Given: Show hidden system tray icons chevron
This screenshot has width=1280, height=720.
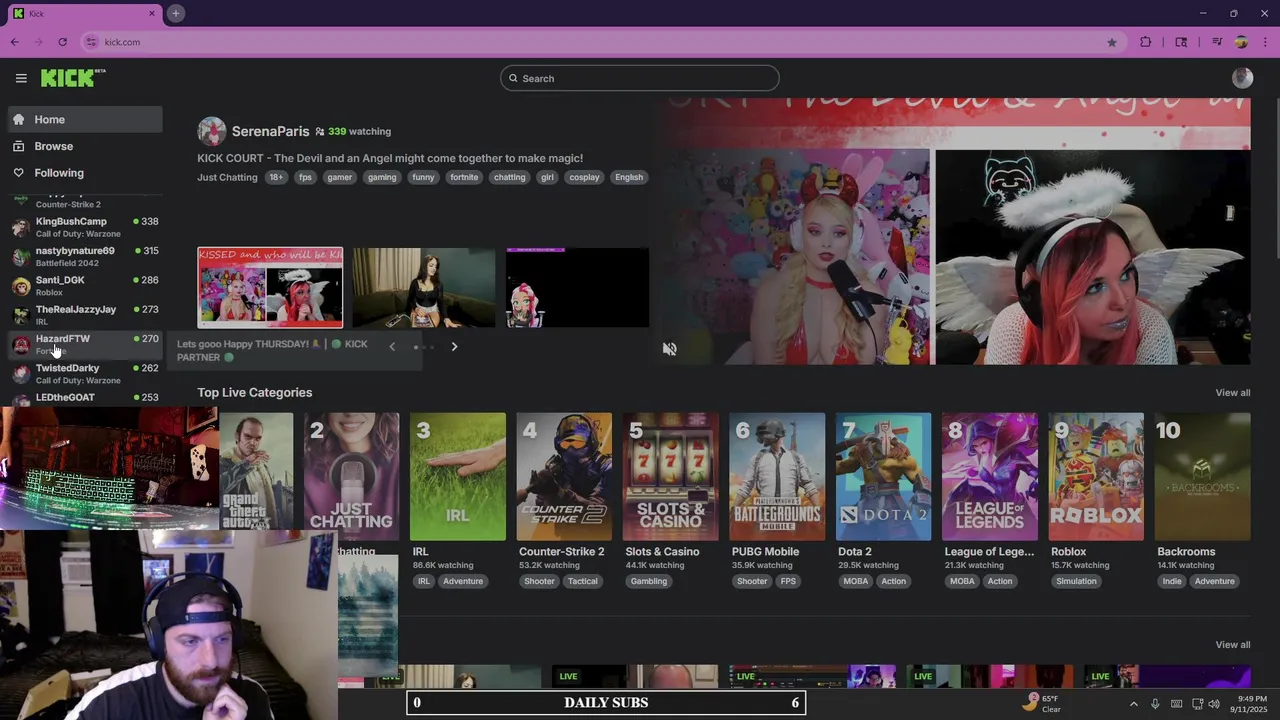Looking at the screenshot, I should 1133,704.
